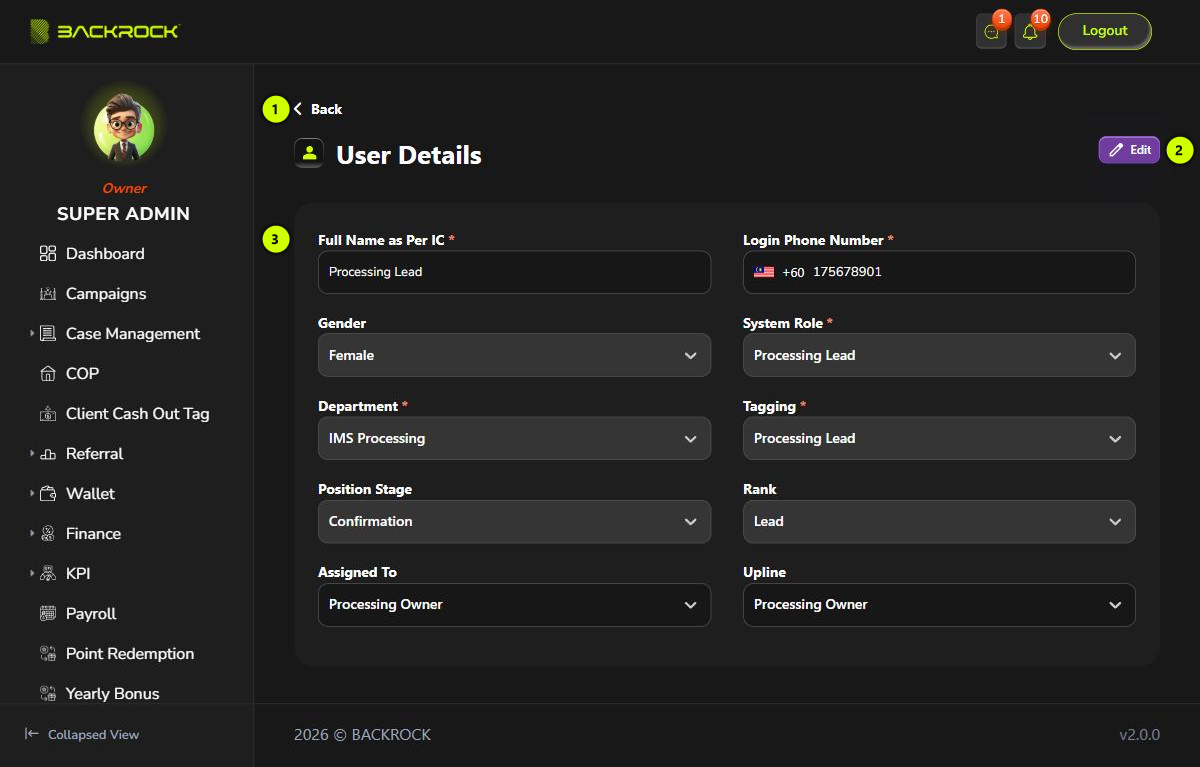1200x767 pixels.
Task: Click the KPI icon in sidebar
Action: click(x=48, y=574)
